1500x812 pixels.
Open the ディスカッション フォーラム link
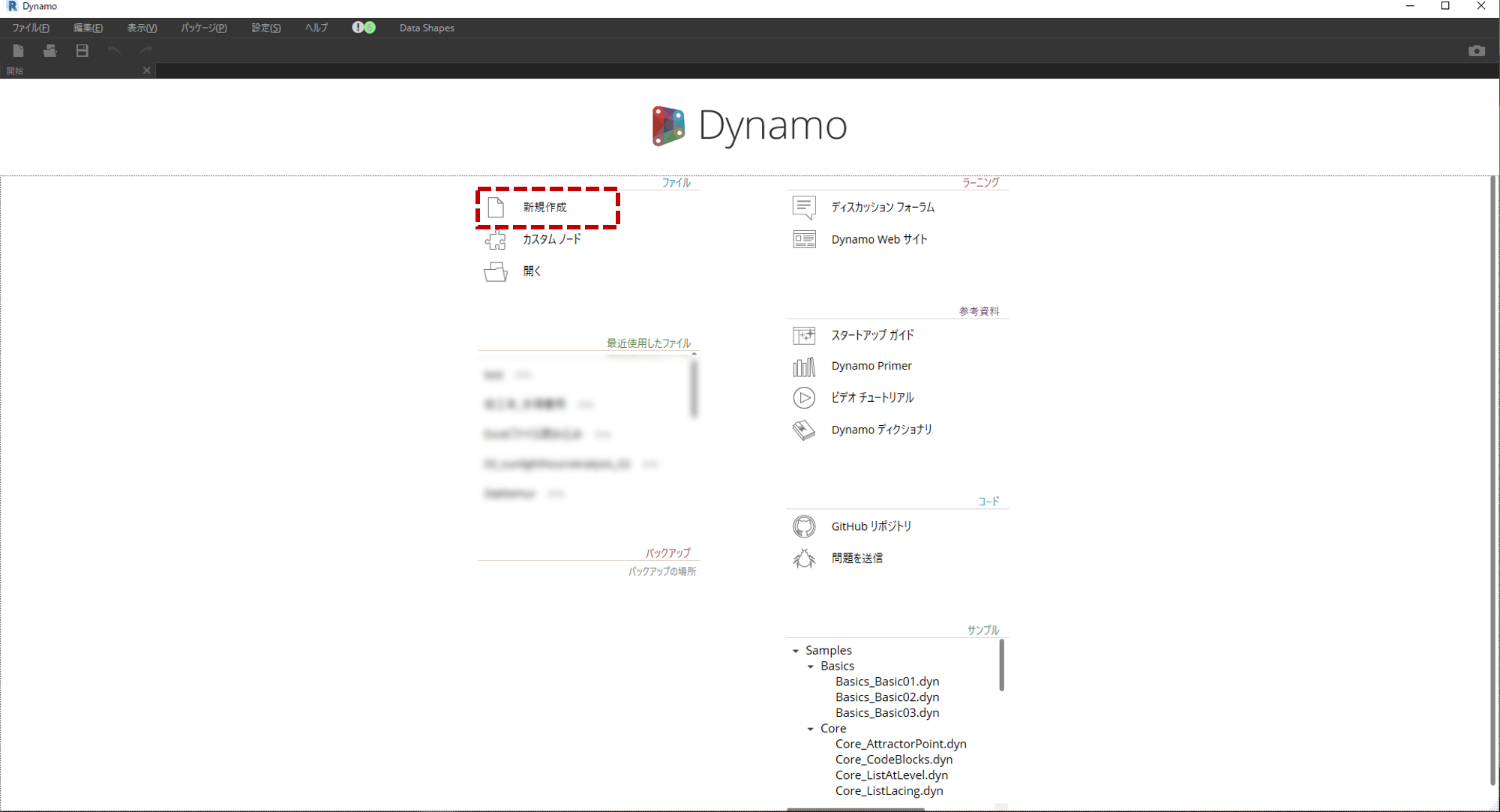882,207
